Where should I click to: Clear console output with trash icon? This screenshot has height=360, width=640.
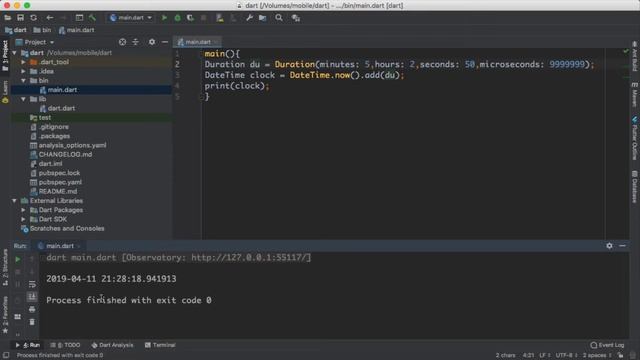point(32,322)
